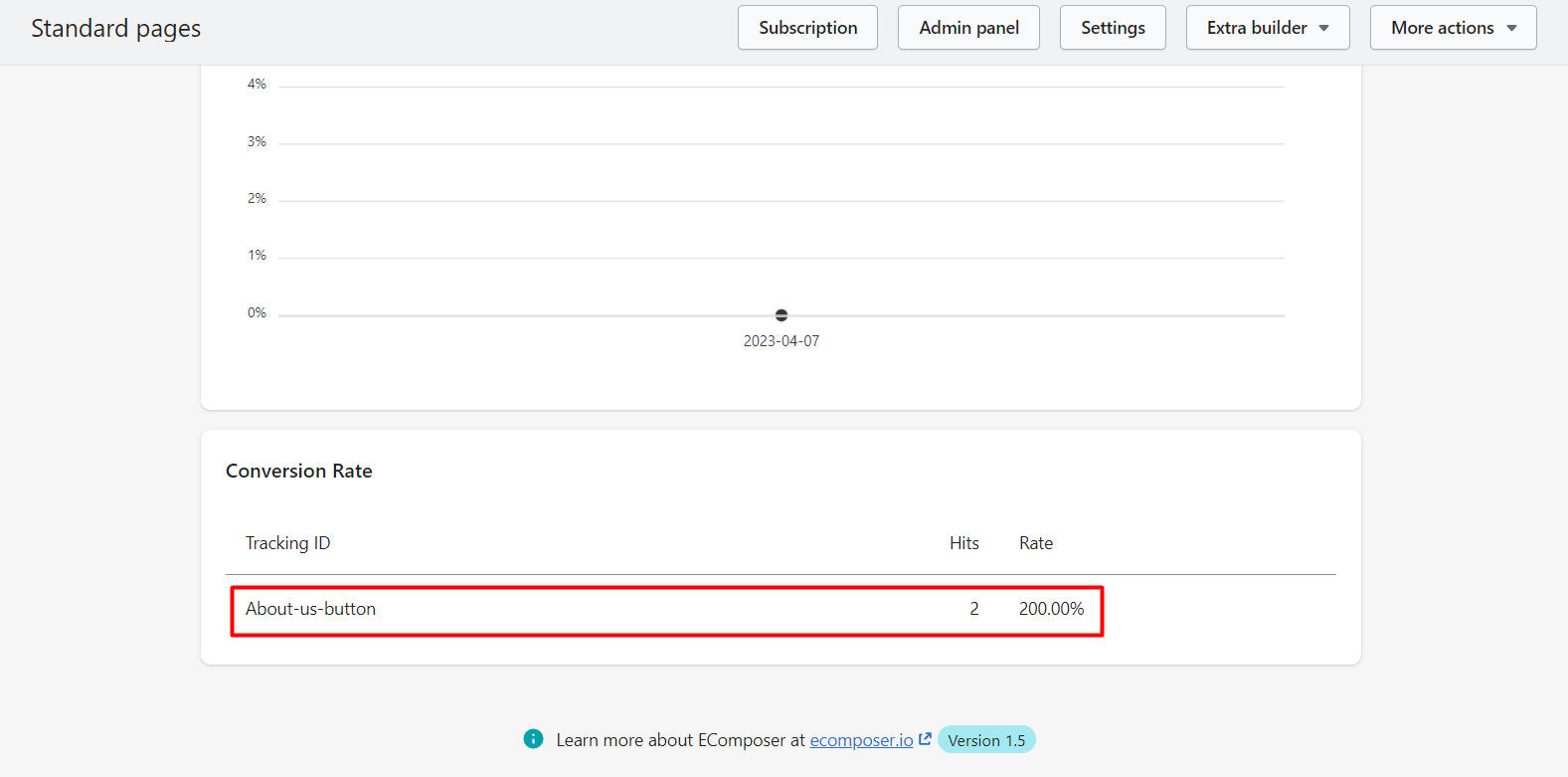Click the 2% axis label
The image size is (1568, 777).
pyautogui.click(x=257, y=199)
